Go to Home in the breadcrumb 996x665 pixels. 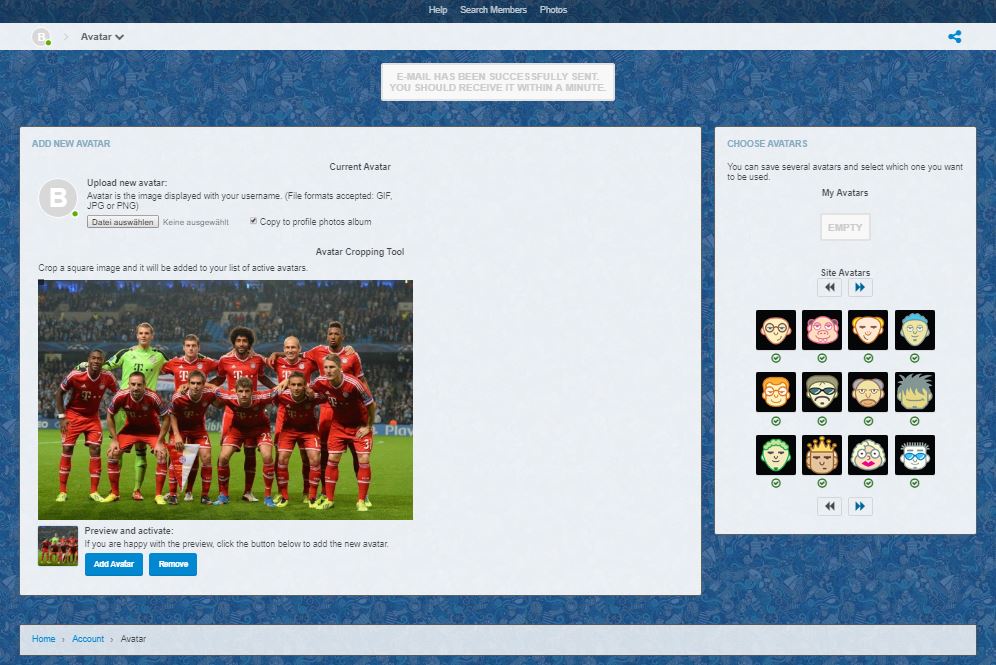point(43,639)
